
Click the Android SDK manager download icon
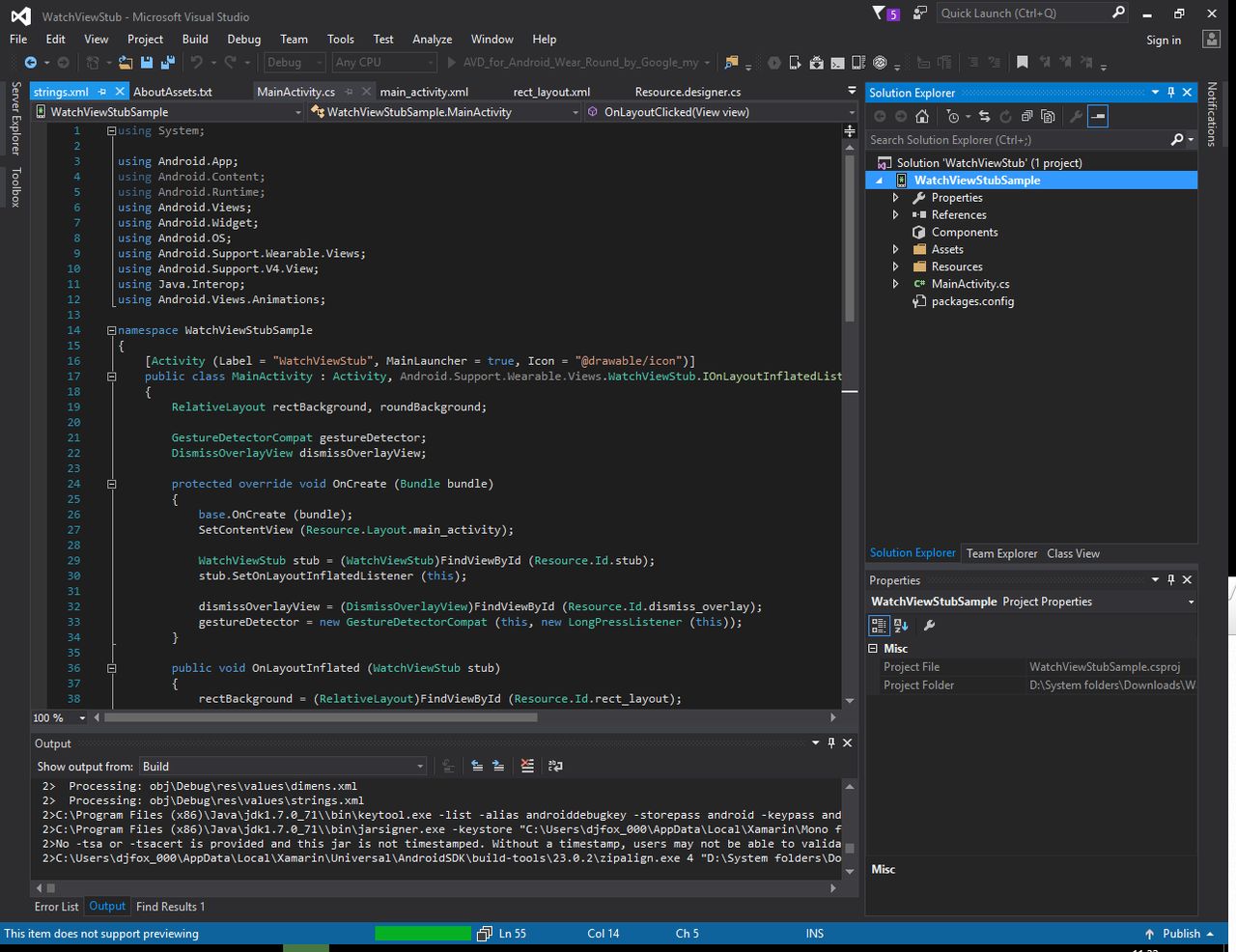pos(816,63)
